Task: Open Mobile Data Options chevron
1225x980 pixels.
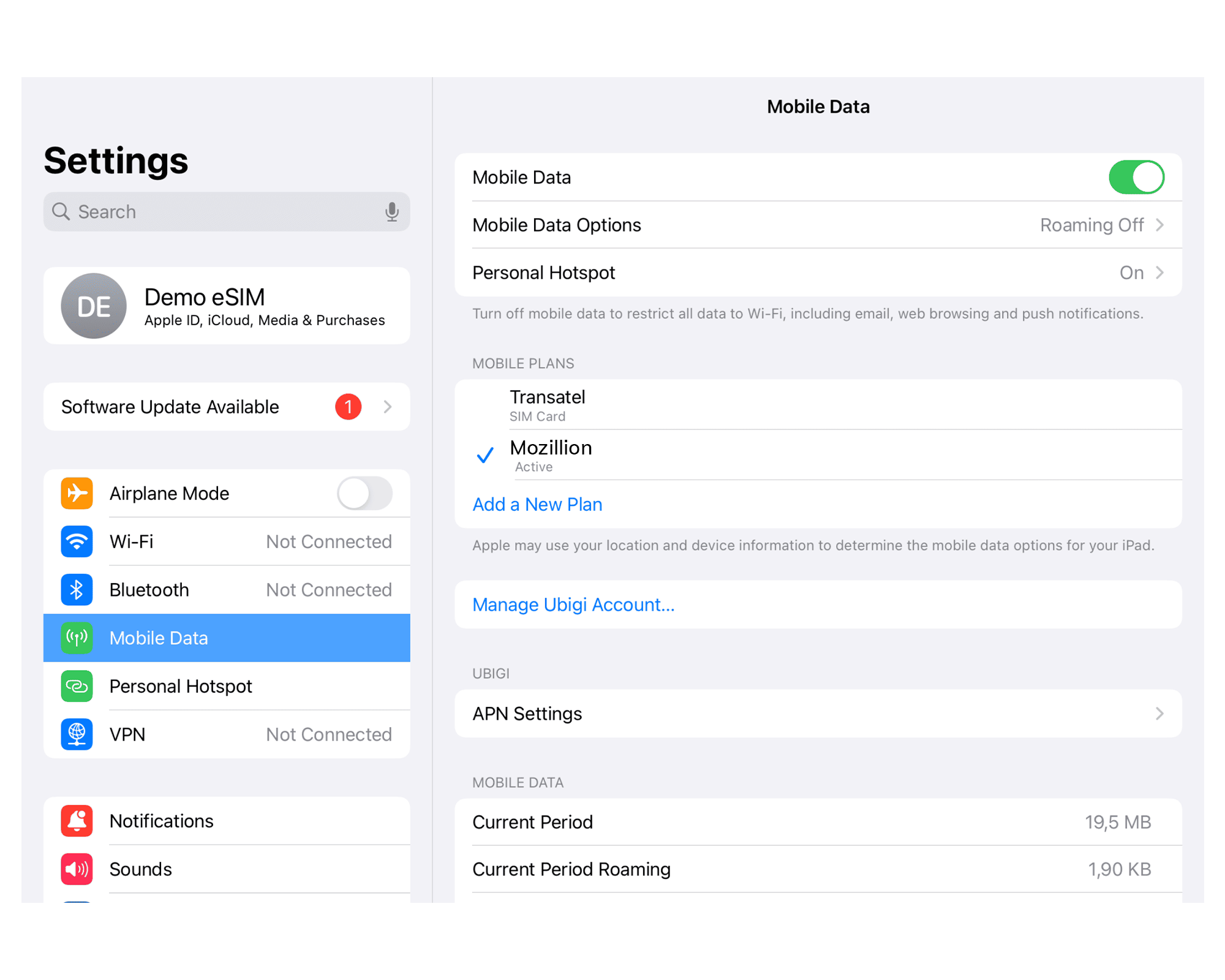Action: click(x=1159, y=225)
